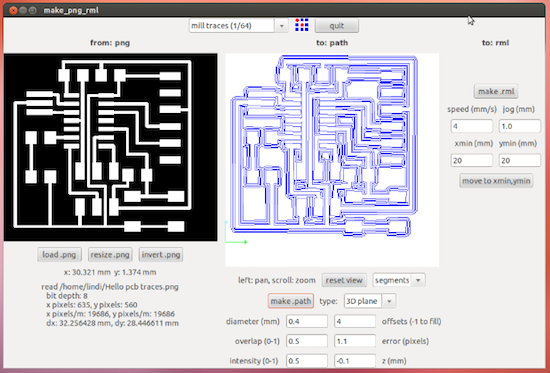Focus the jog (mm) field
The width and height of the screenshot is (550, 373).
pyautogui.click(x=519, y=126)
